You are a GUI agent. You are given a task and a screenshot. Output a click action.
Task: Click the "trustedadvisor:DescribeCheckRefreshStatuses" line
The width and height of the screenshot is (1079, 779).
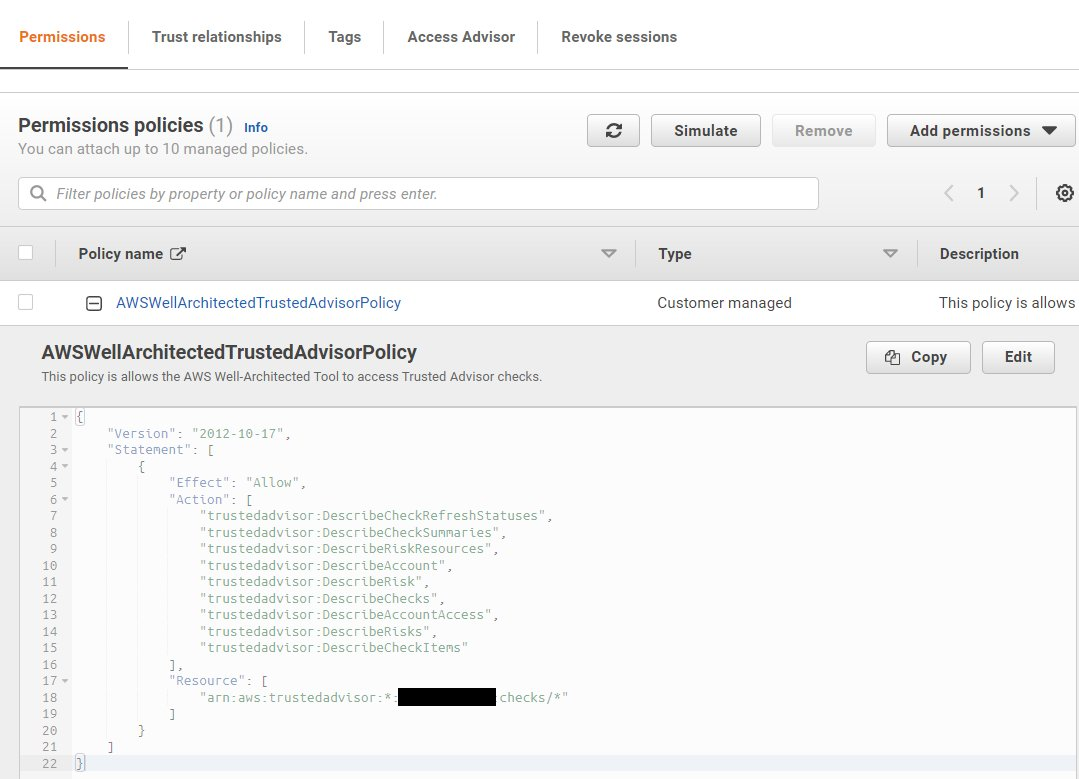point(376,516)
